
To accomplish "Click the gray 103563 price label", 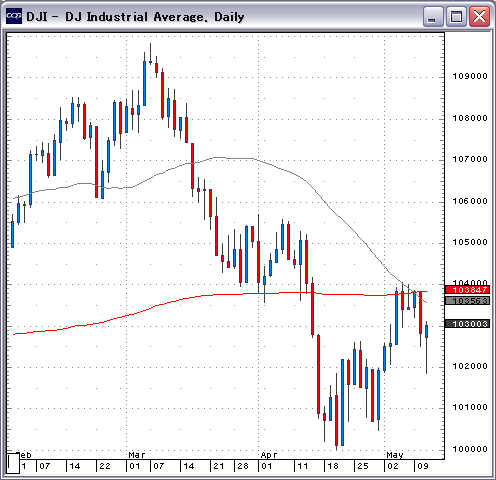I will pos(467,301).
